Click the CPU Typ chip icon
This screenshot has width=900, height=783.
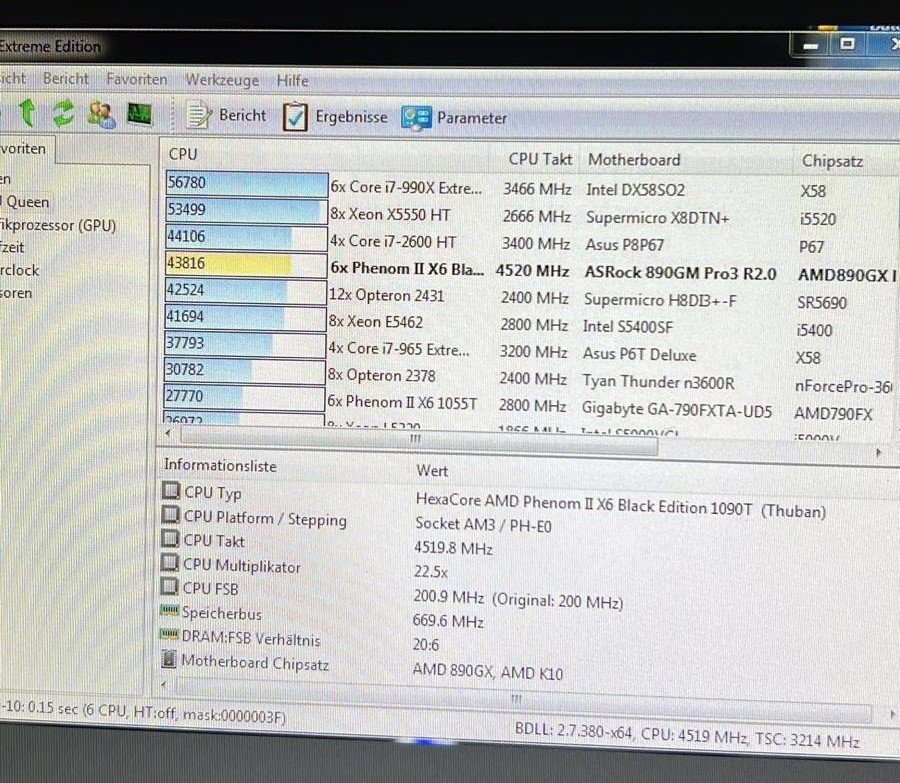pyautogui.click(x=171, y=491)
